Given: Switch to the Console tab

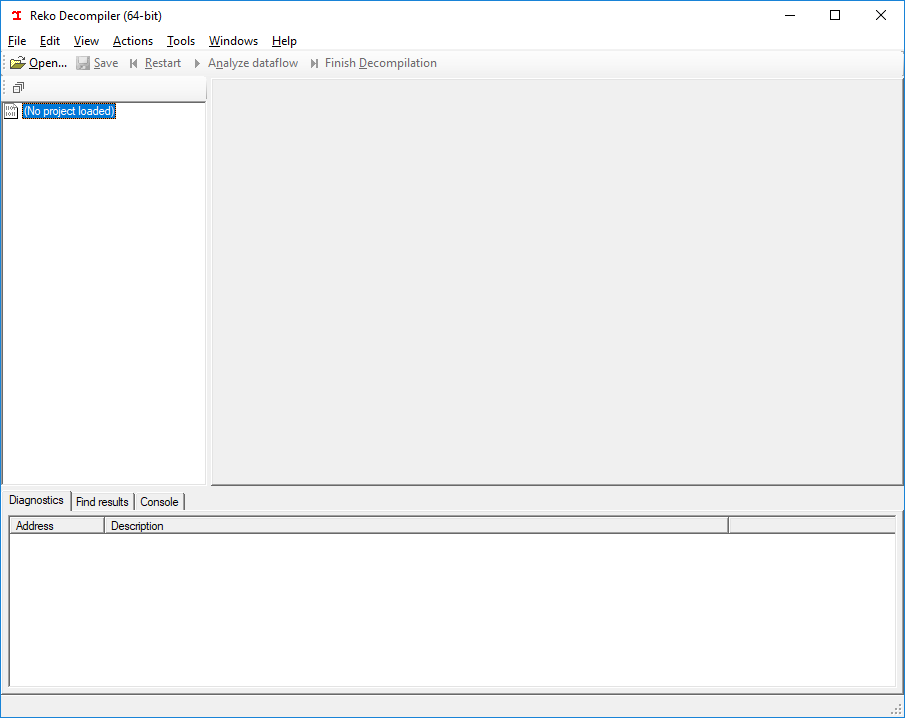Looking at the screenshot, I should (x=159, y=502).
